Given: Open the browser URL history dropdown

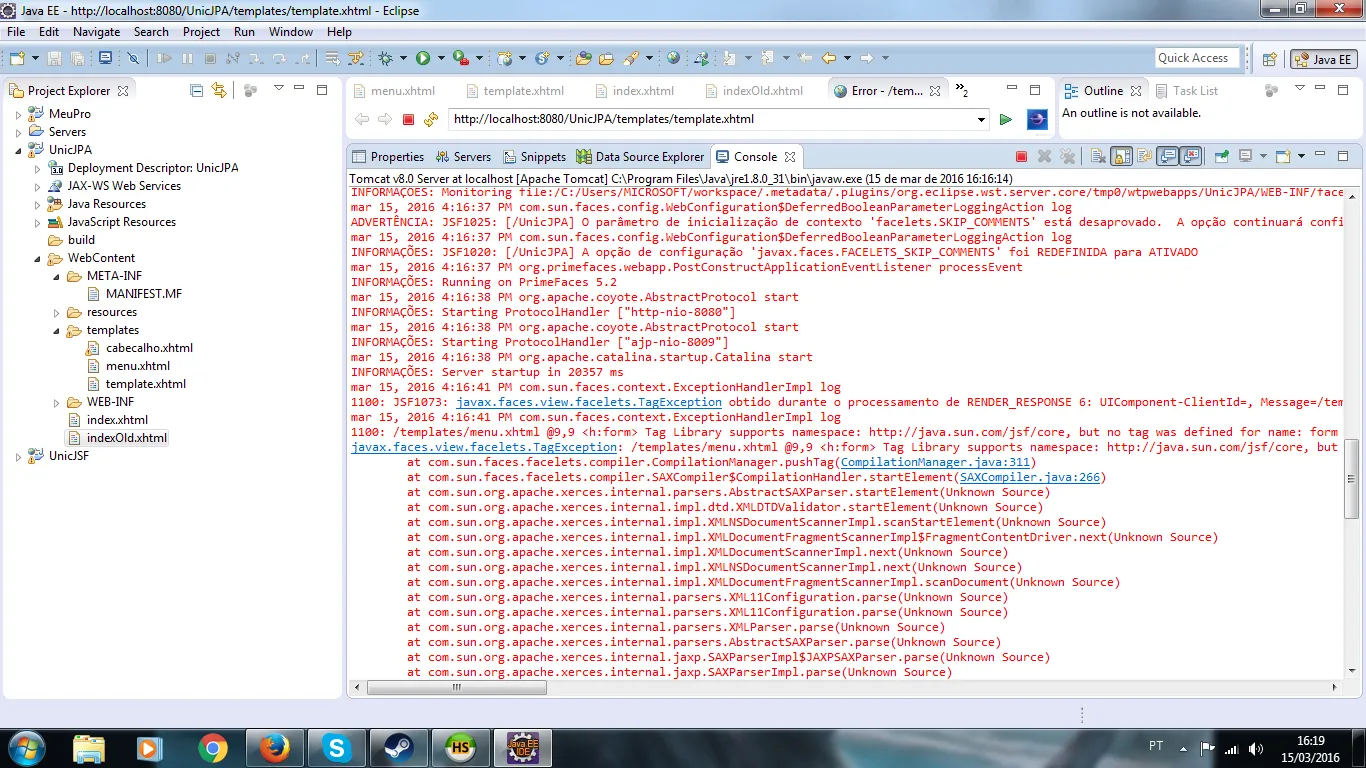Looking at the screenshot, I should (981, 120).
